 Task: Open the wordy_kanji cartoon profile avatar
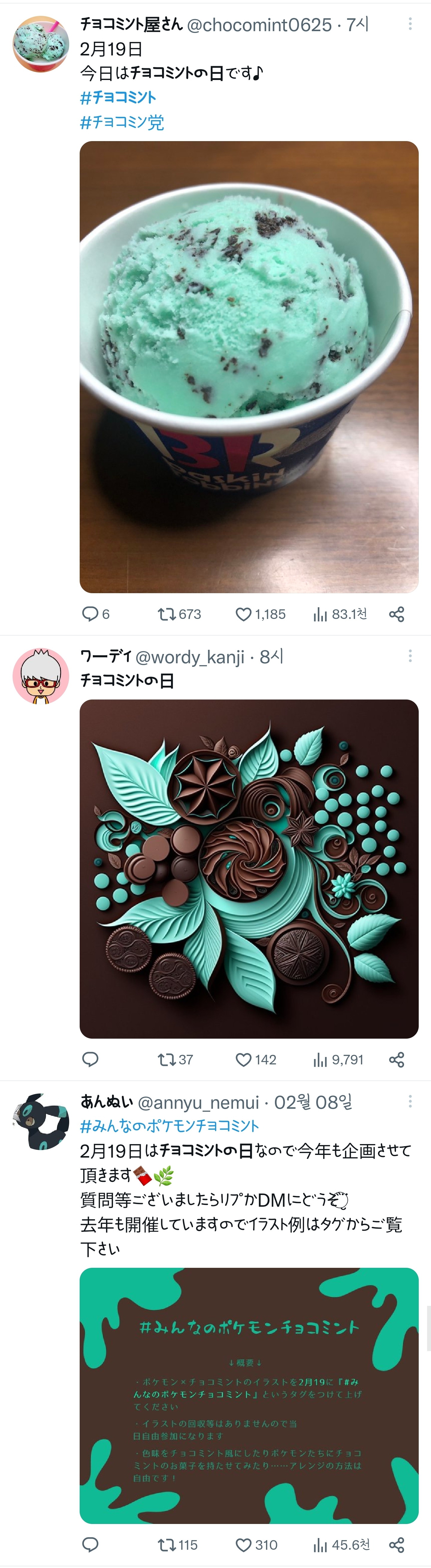pos(41,676)
